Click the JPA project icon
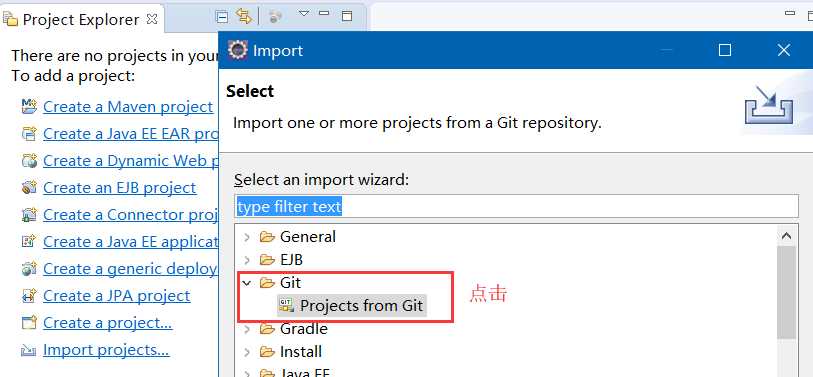Viewport: 813px width, 377px height. 29,296
